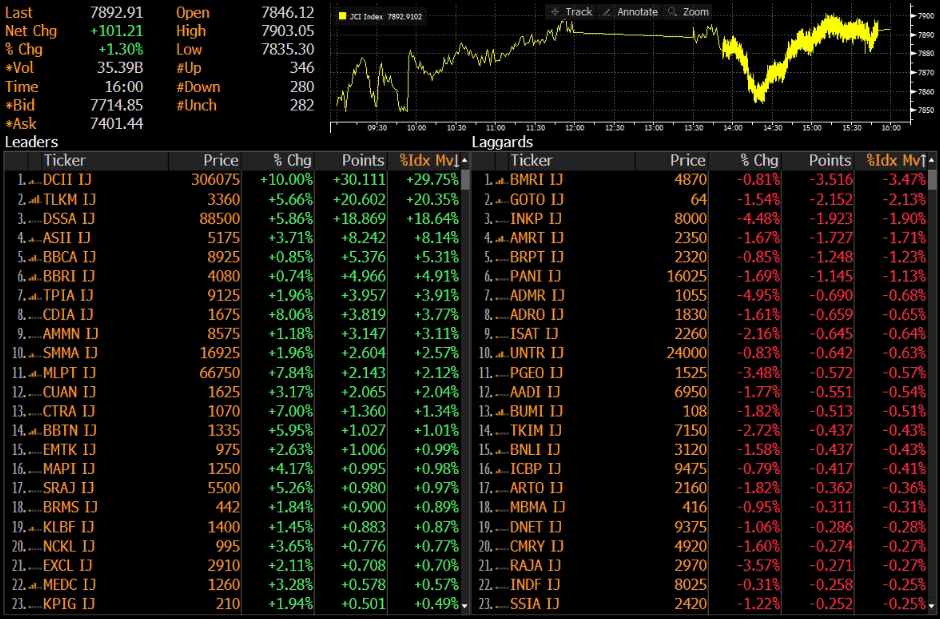Open the mini chart icon beside TPIA IJ
This screenshot has height=619, width=940.
pyautogui.click(x=35, y=295)
